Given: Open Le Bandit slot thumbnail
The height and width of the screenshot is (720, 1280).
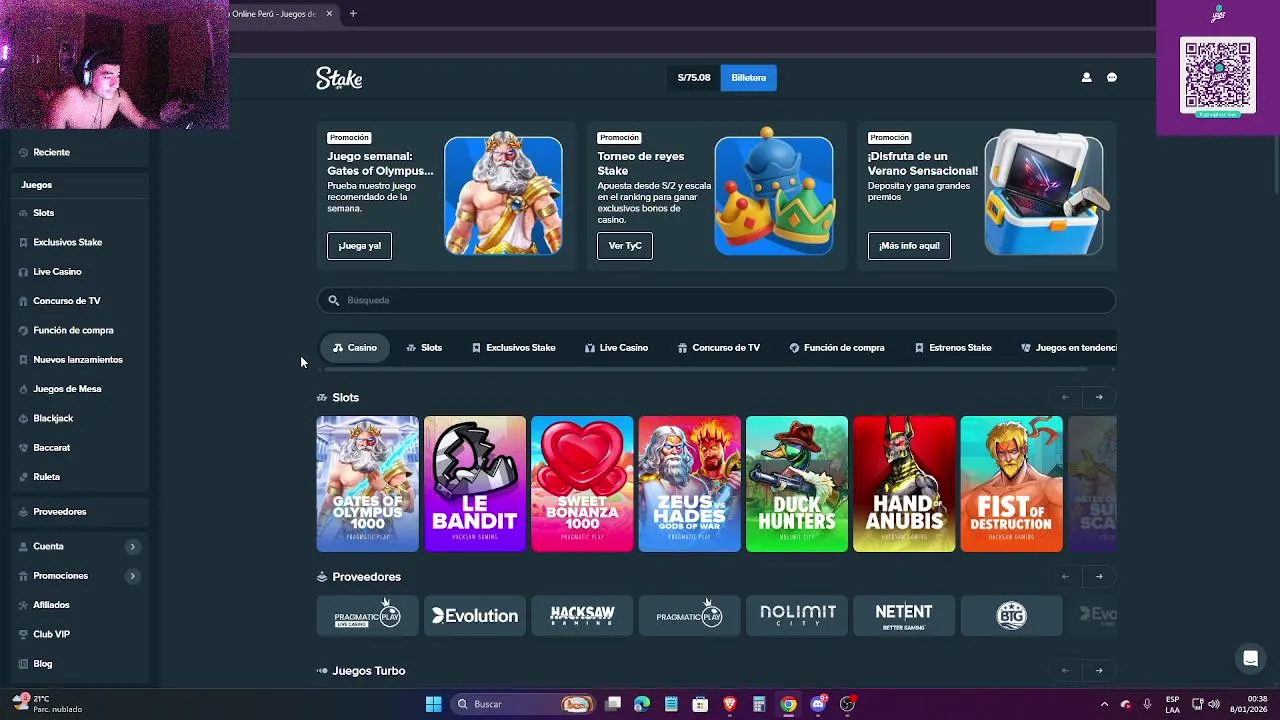Looking at the screenshot, I should coord(475,484).
